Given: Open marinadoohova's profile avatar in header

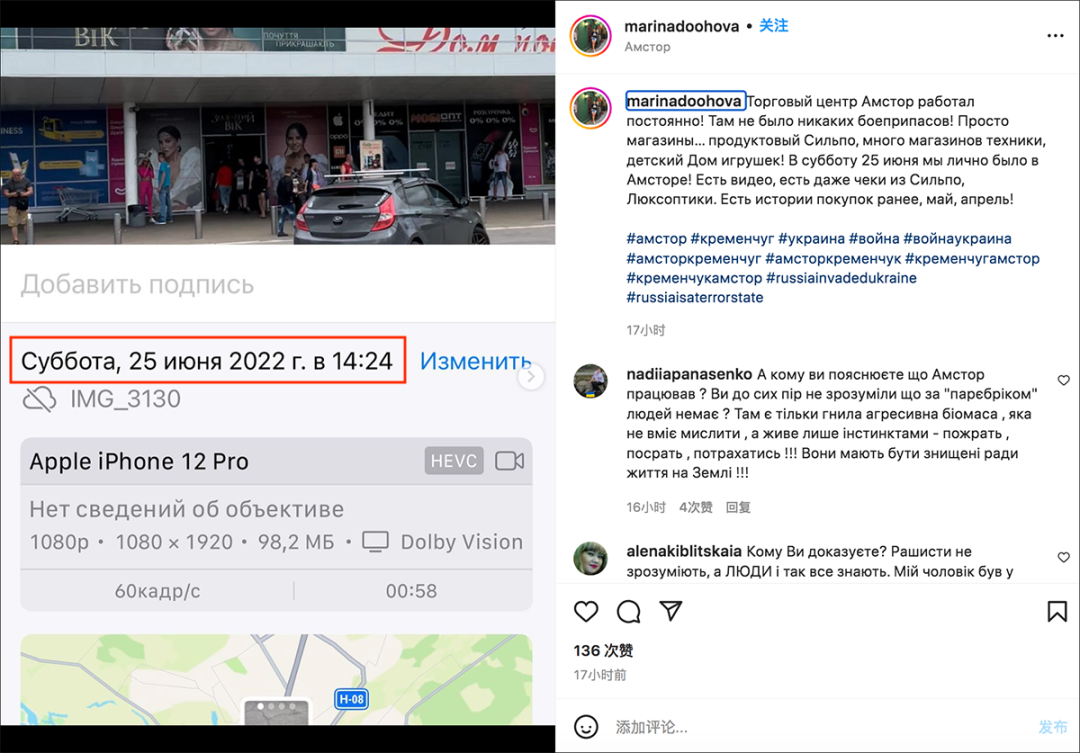Looking at the screenshot, I should 590,36.
